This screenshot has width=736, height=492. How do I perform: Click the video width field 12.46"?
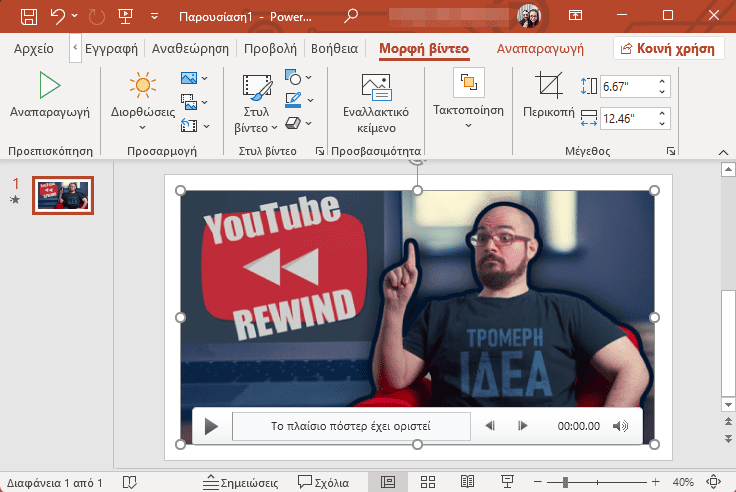(x=627, y=119)
